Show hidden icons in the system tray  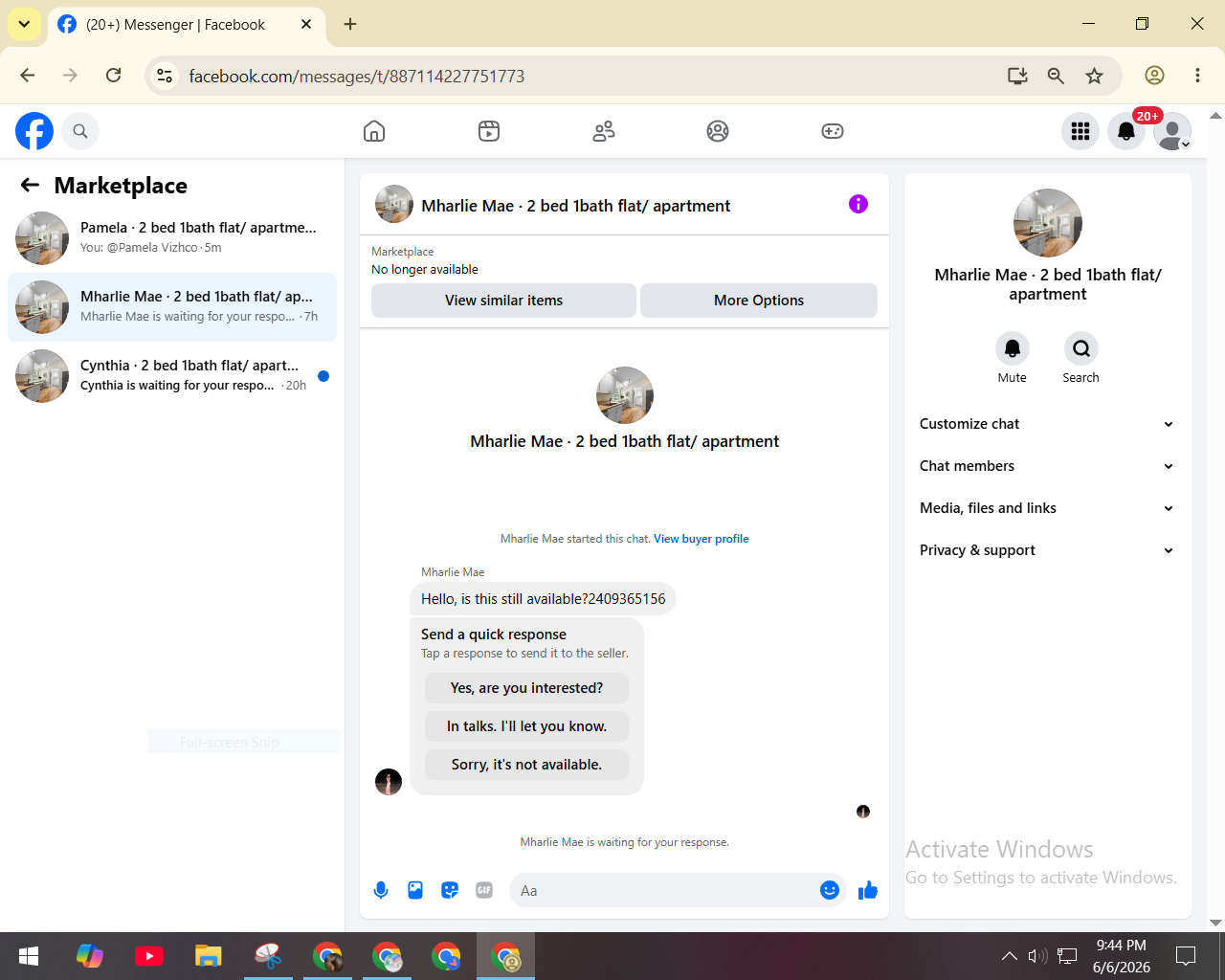click(1009, 956)
